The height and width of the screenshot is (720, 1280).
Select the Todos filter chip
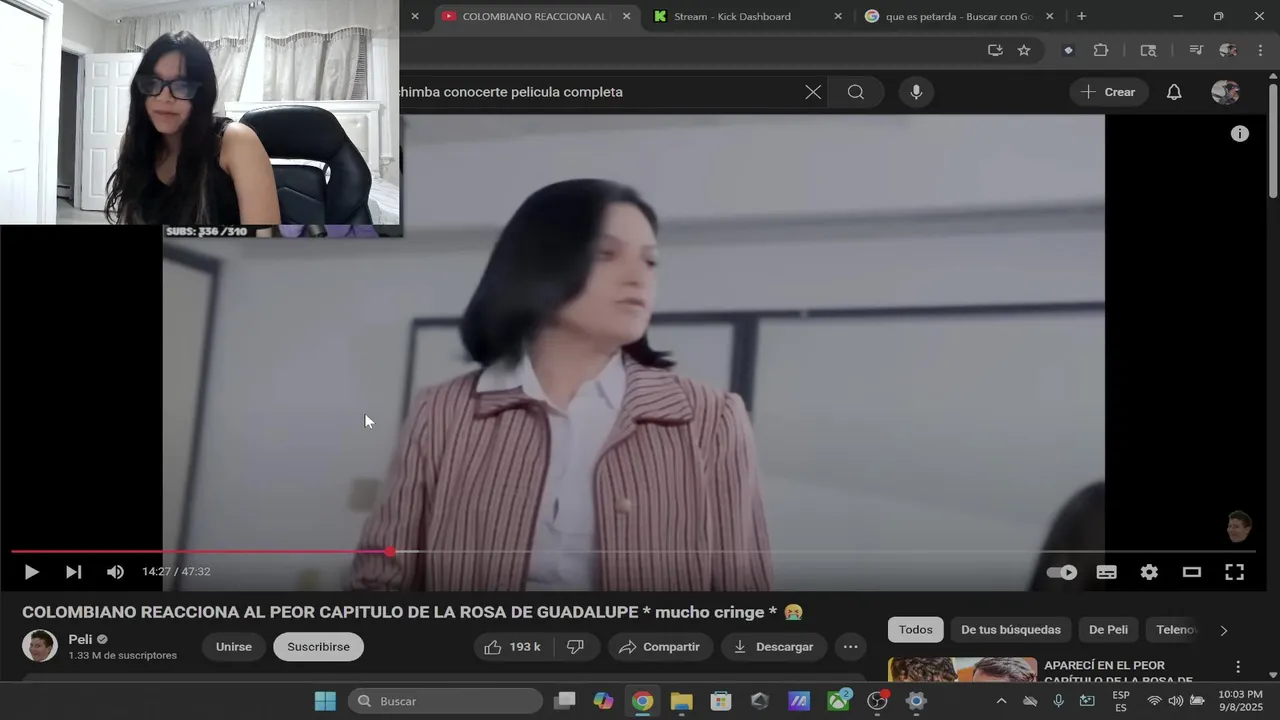pos(915,630)
